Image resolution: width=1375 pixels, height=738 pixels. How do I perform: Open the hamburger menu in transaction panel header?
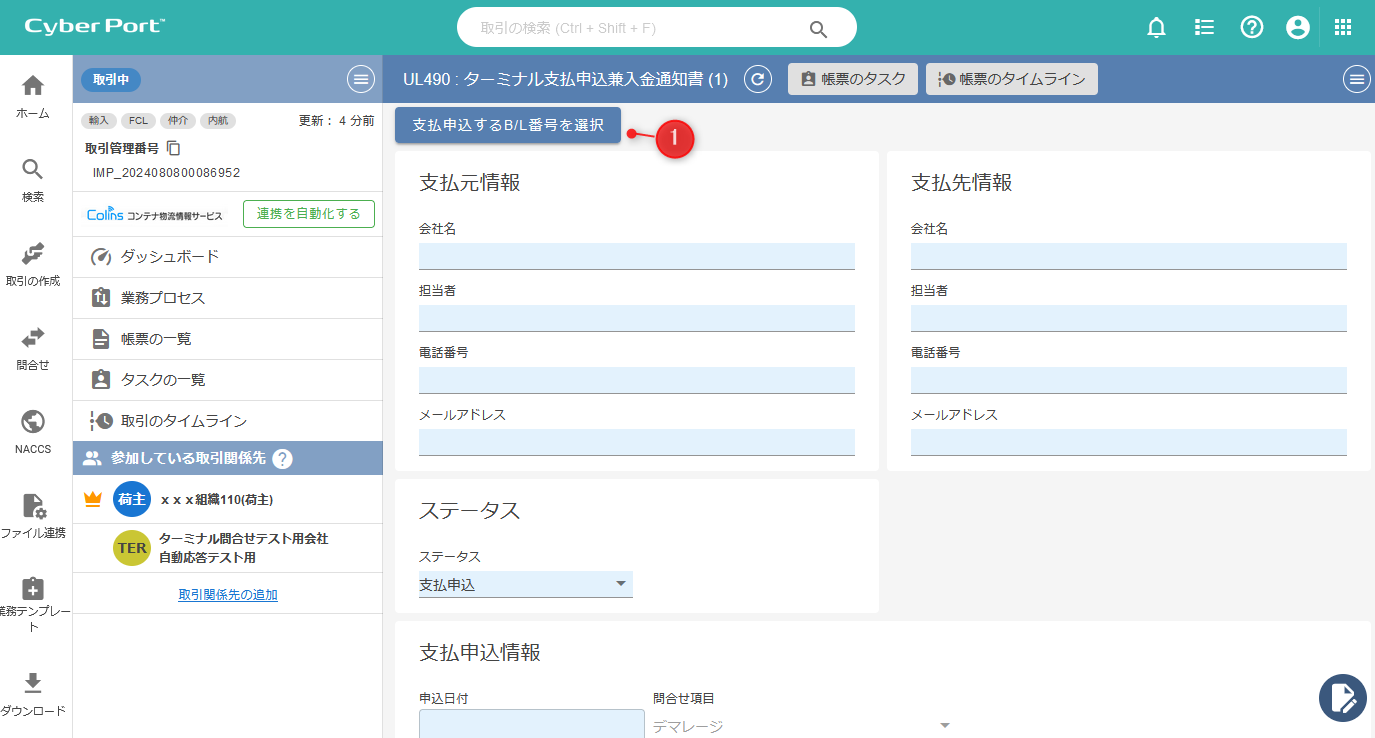[360, 80]
